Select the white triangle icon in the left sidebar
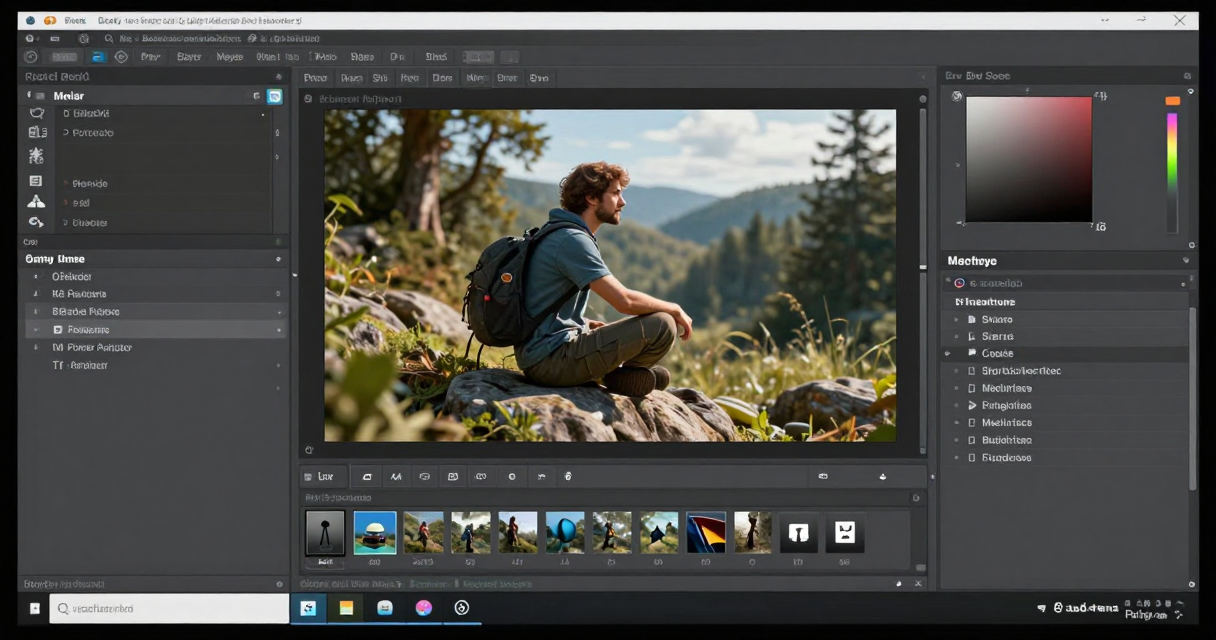This screenshot has width=1216, height=640. point(36,201)
